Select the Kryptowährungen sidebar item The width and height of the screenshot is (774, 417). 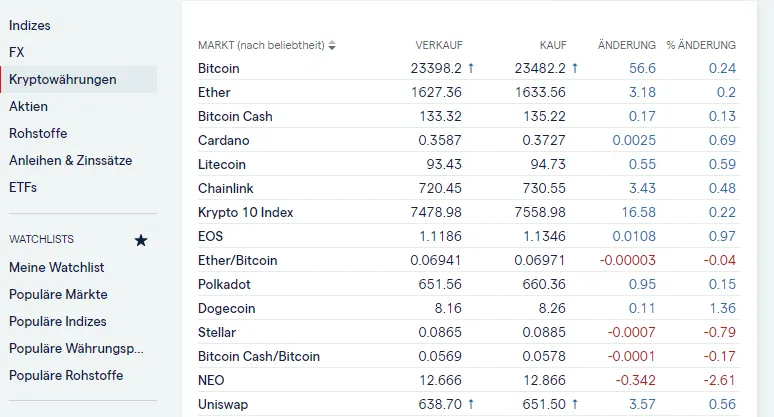62,79
